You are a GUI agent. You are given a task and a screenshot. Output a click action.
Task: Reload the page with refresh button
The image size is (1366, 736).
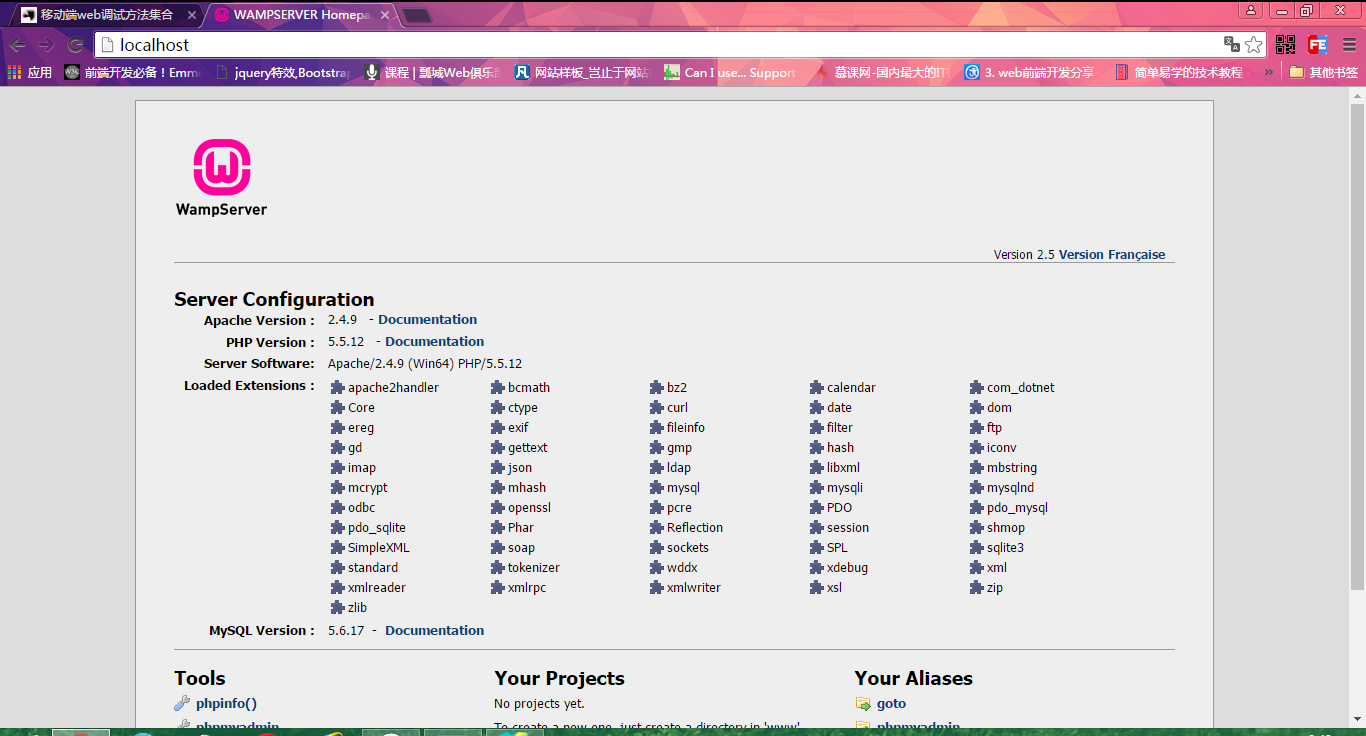(75, 45)
